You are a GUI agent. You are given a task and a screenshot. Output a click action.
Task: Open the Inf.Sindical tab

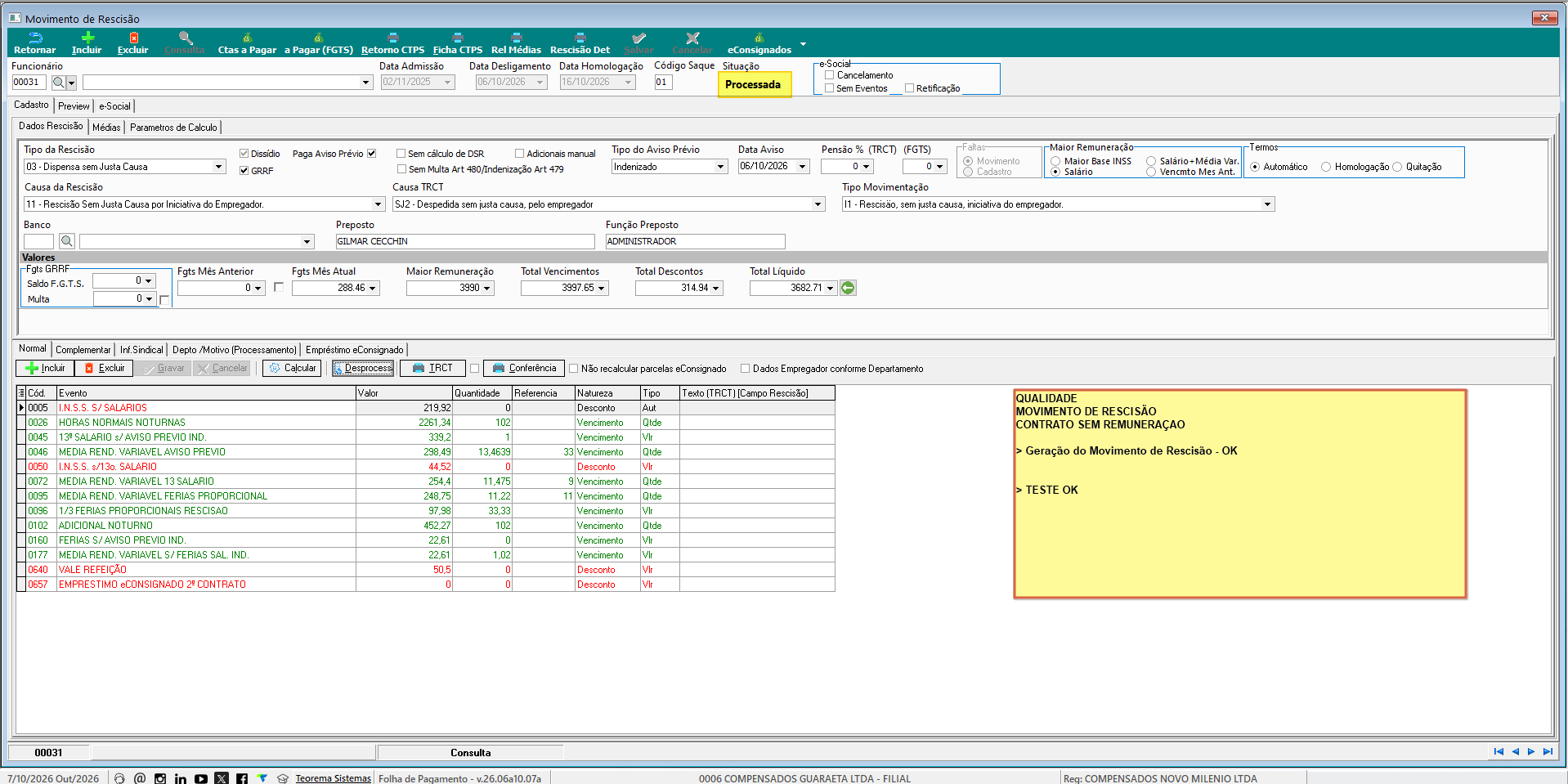click(x=141, y=350)
